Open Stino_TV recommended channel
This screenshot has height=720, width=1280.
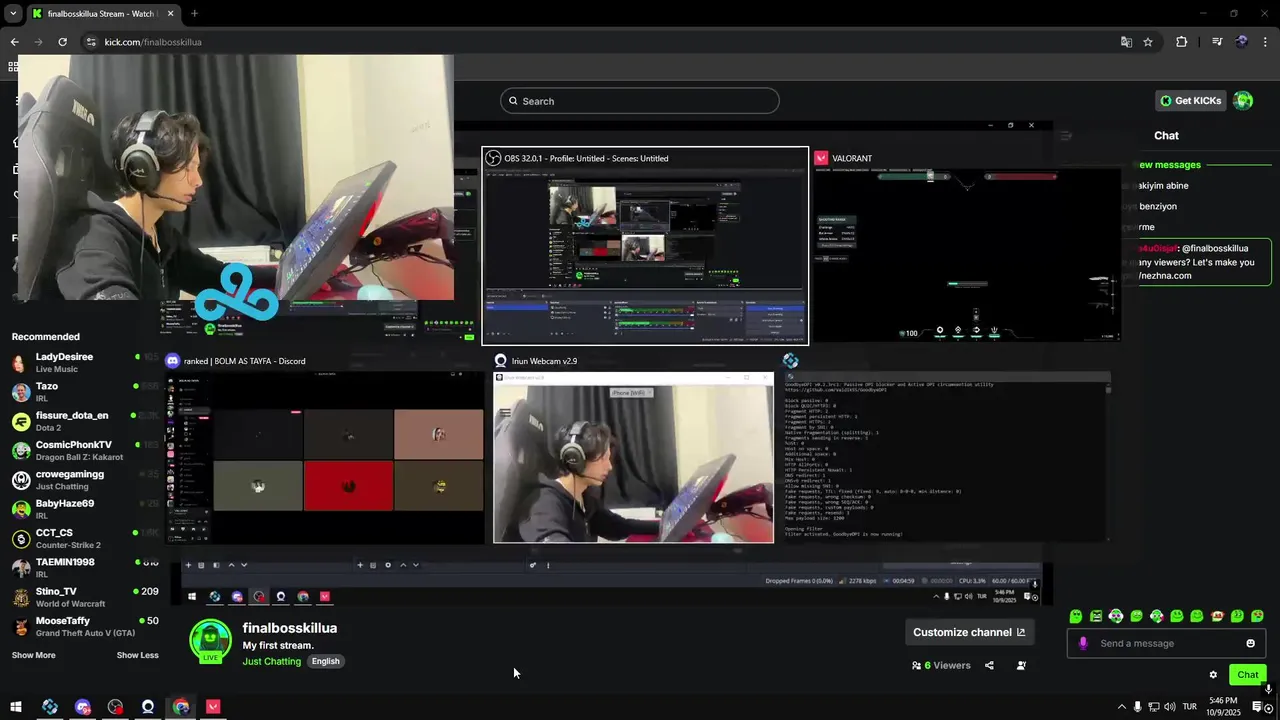click(x=86, y=597)
